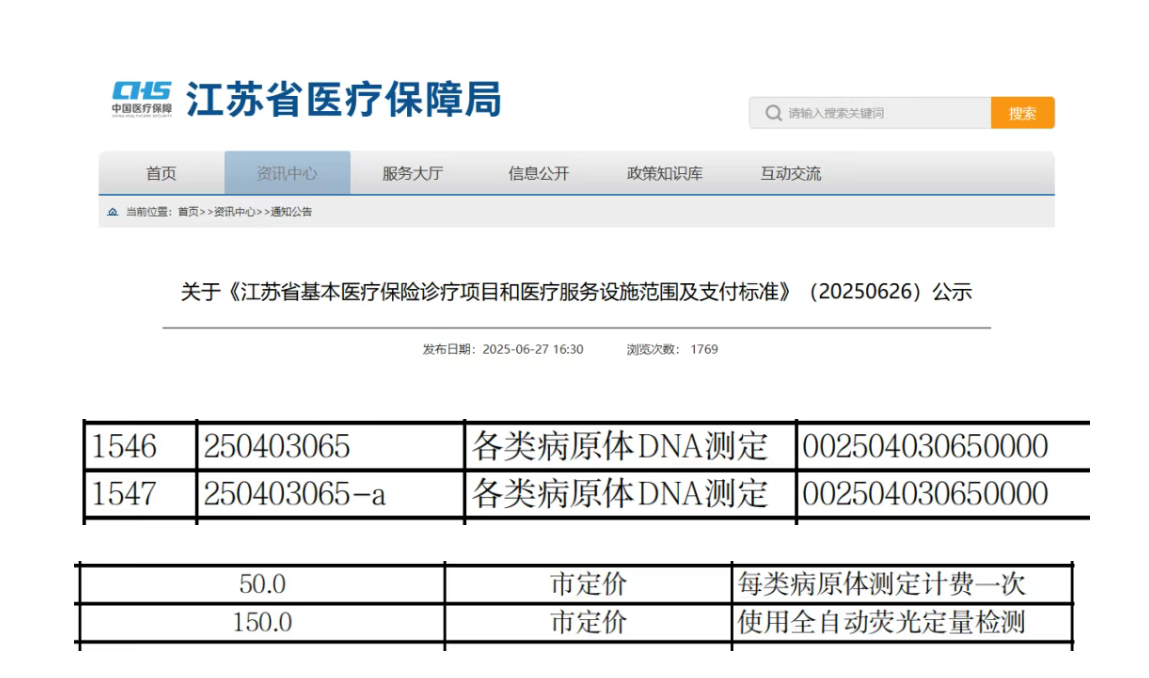
Task: Click the 江苏省医疗保障局 site title
Action: 343,100
